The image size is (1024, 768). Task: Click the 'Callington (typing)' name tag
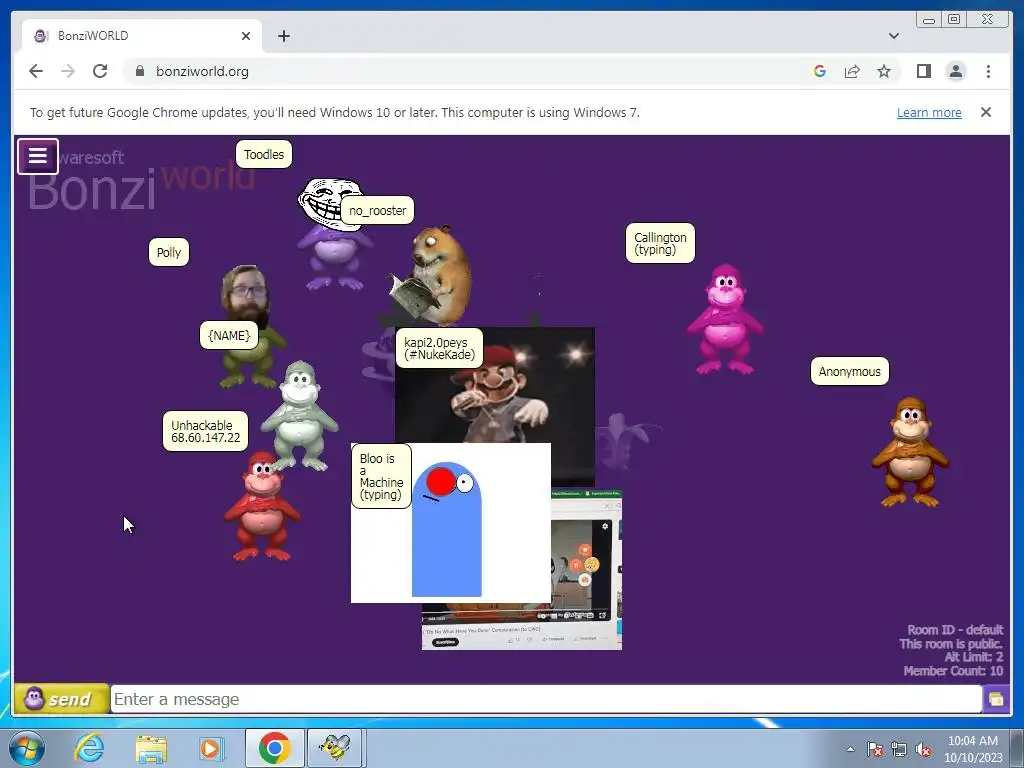tap(660, 244)
